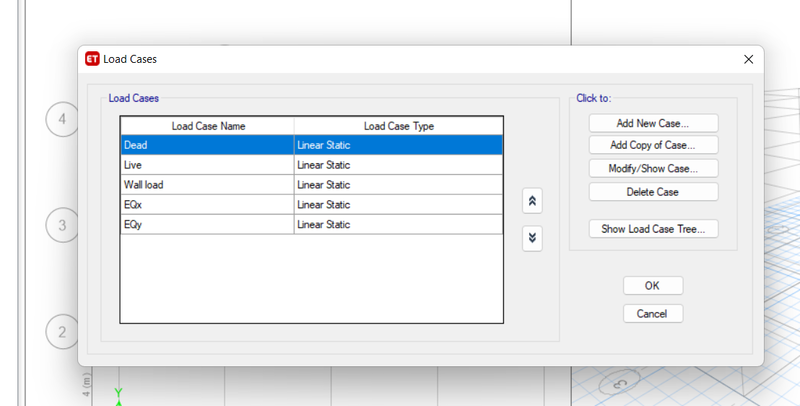Click Add New Case button
Viewport: 800px width, 406px height.
653,123
